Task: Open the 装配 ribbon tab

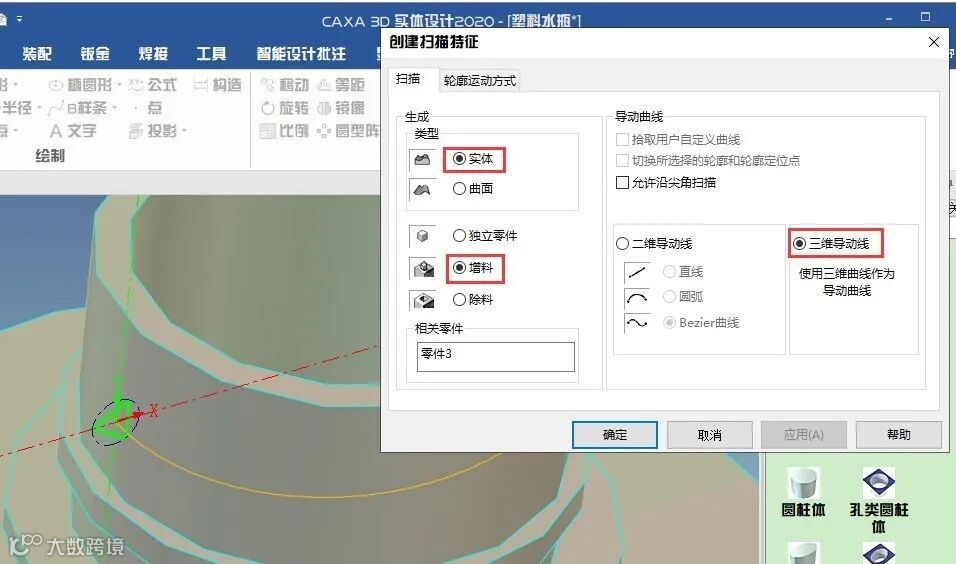Action: click(x=37, y=54)
